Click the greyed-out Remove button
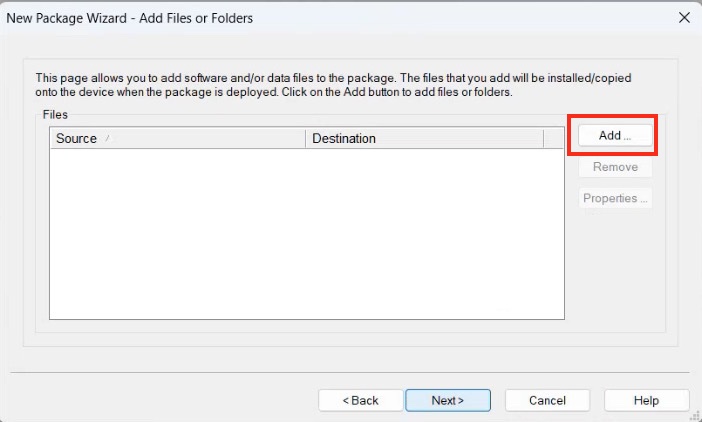 (615, 167)
